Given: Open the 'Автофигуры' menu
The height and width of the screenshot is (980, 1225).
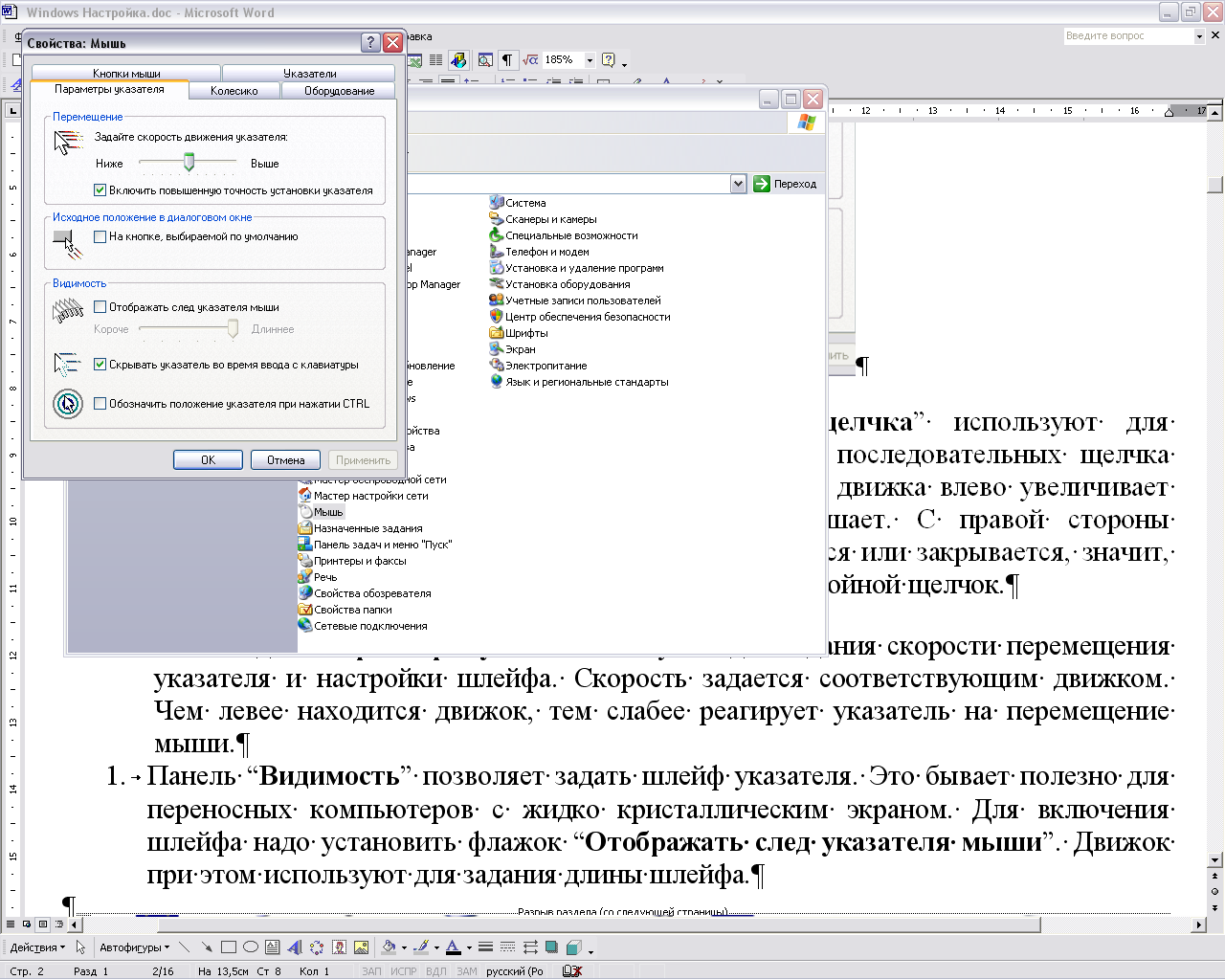Looking at the screenshot, I should pos(134,947).
